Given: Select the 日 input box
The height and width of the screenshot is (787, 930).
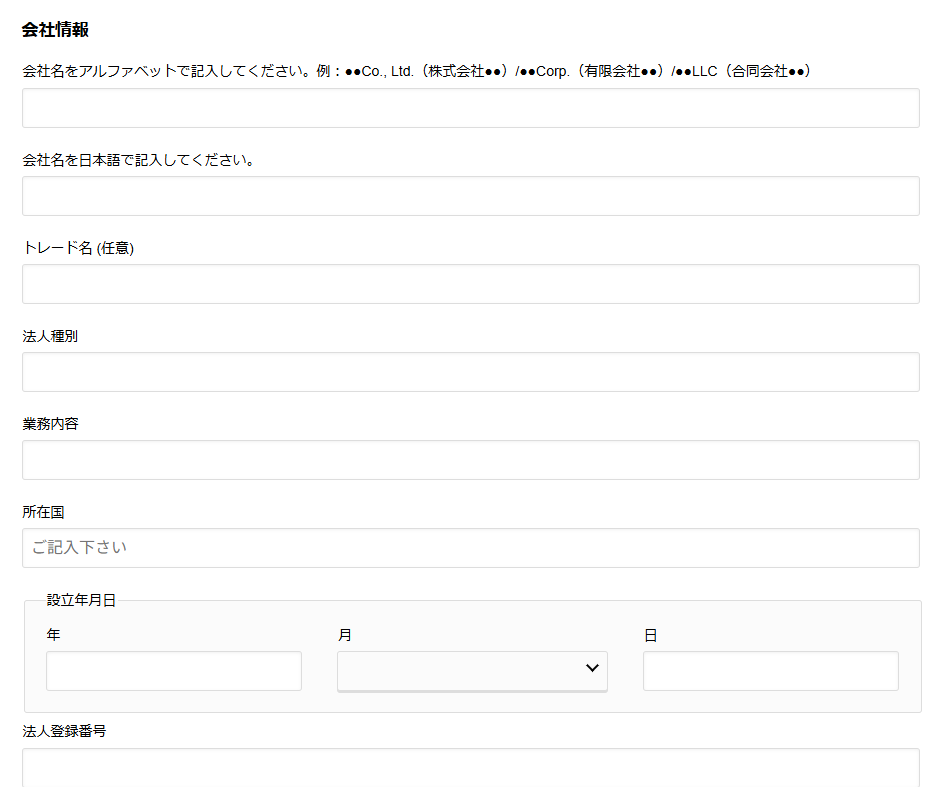Looking at the screenshot, I should (770, 671).
